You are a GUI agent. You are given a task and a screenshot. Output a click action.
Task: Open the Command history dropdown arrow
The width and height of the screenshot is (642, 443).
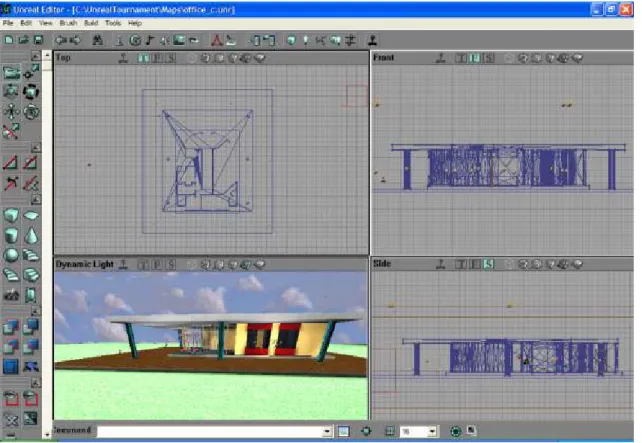(x=327, y=432)
